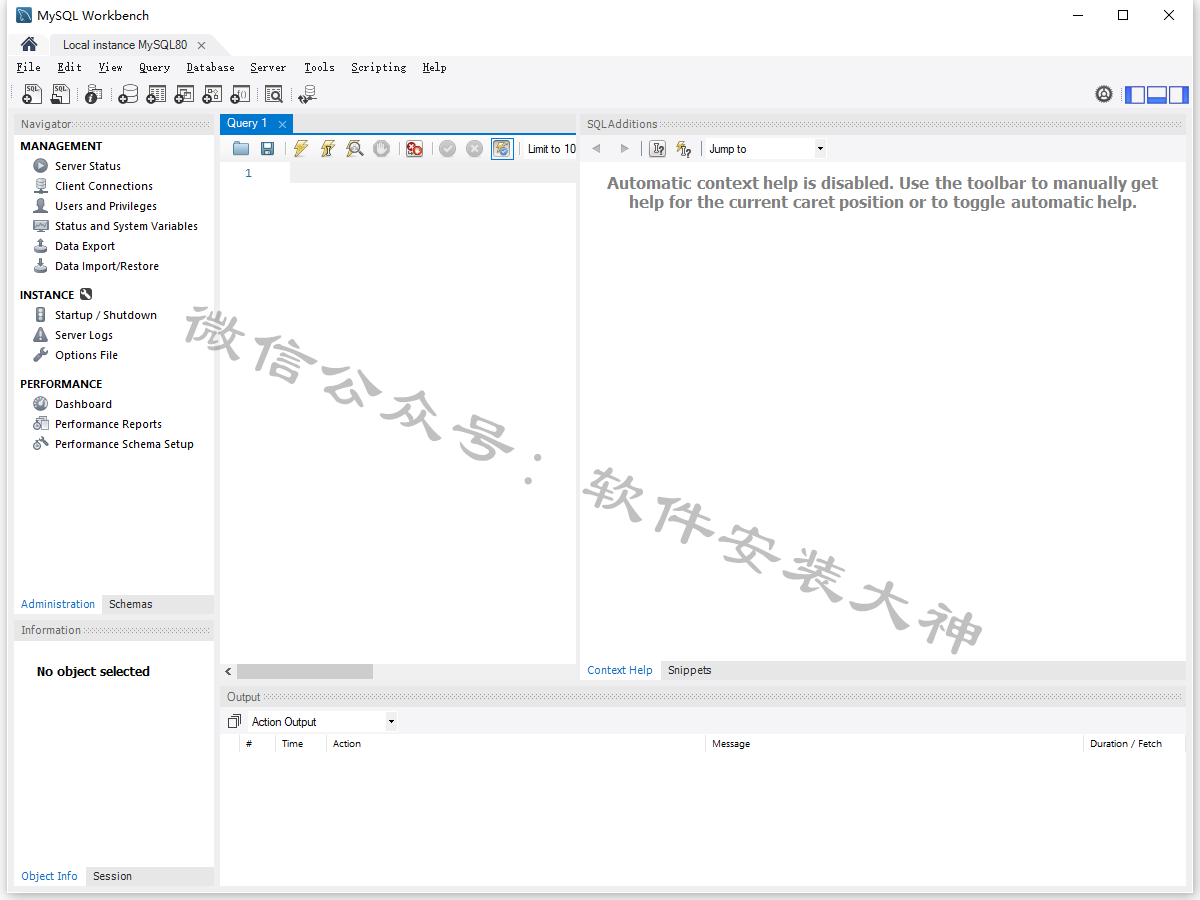Toggle stop-on-error for script execution
Screen dimensions: 1200x900
point(414,149)
